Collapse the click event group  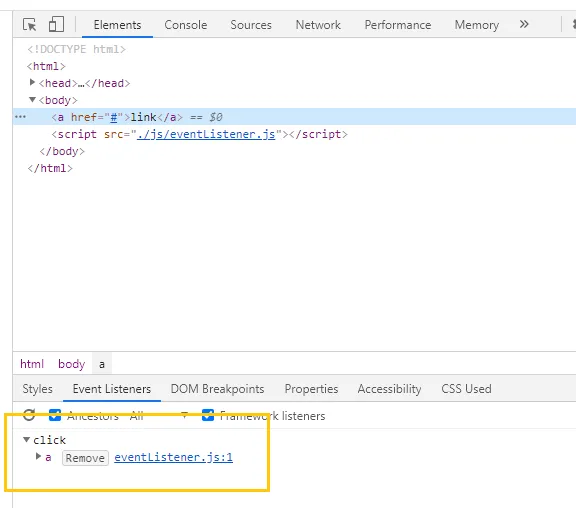point(26,439)
